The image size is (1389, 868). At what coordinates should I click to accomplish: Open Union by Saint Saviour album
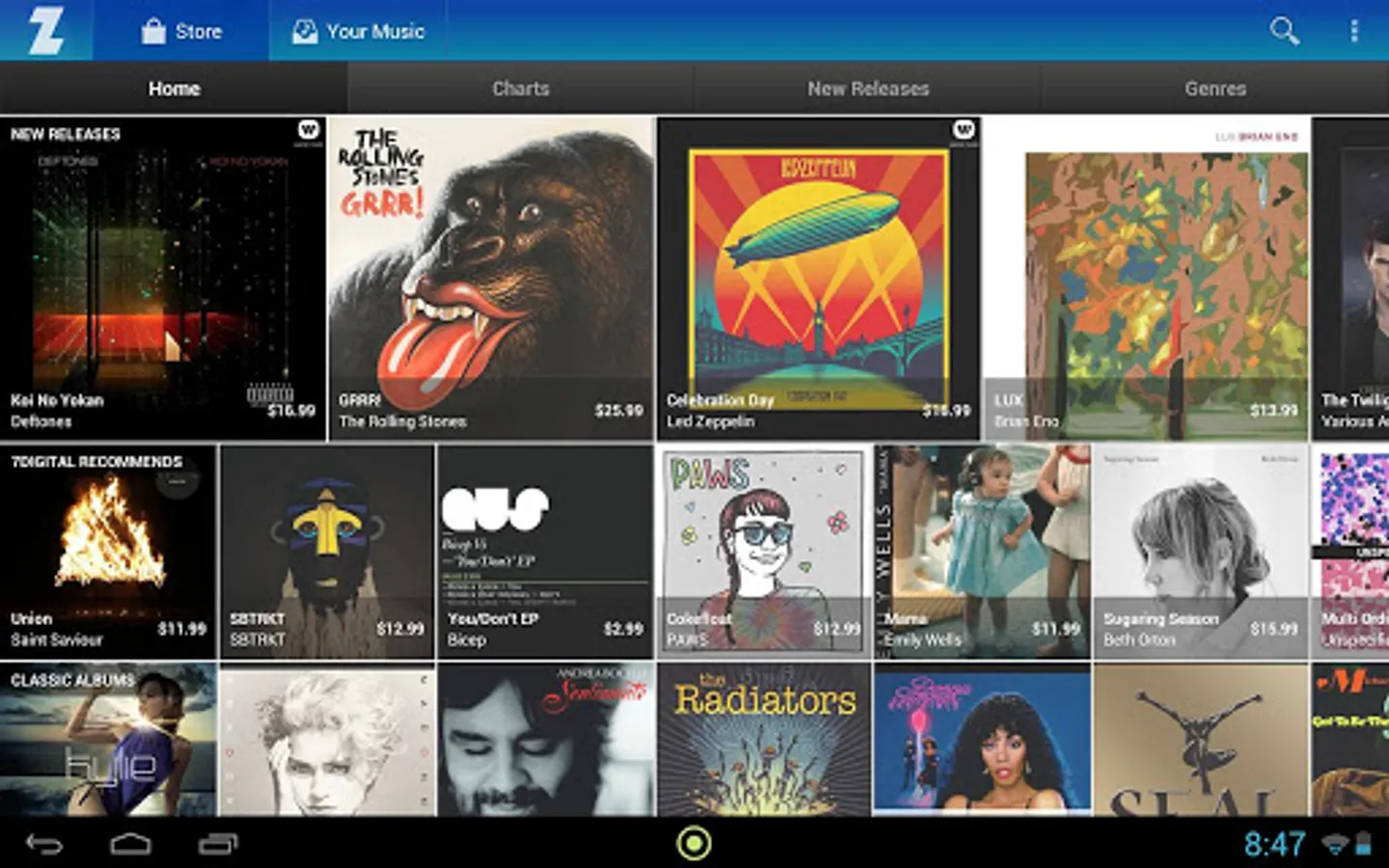[x=108, y=552]
